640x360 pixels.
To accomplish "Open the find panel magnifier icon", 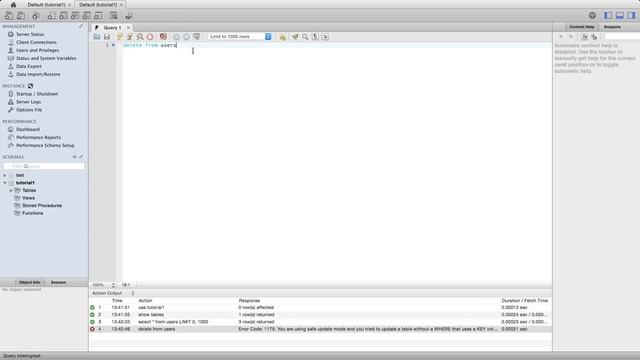I will click(305, 37).
